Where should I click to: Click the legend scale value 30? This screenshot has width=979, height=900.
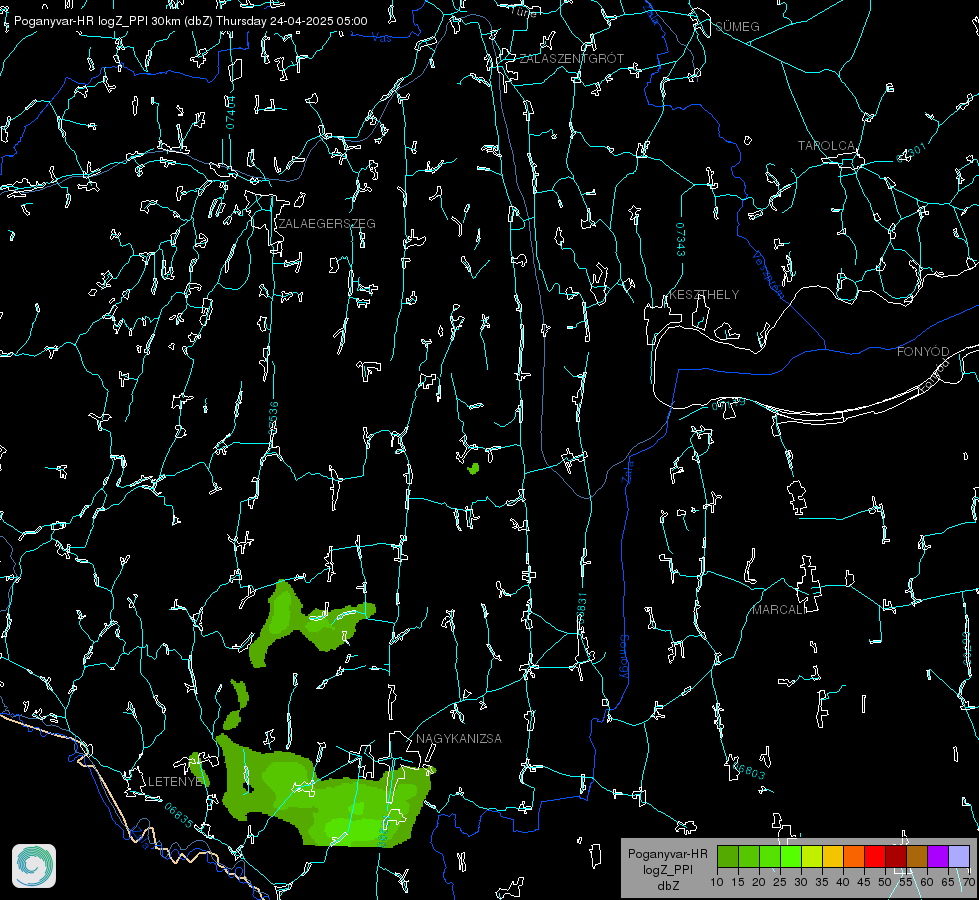pos(800,882)
